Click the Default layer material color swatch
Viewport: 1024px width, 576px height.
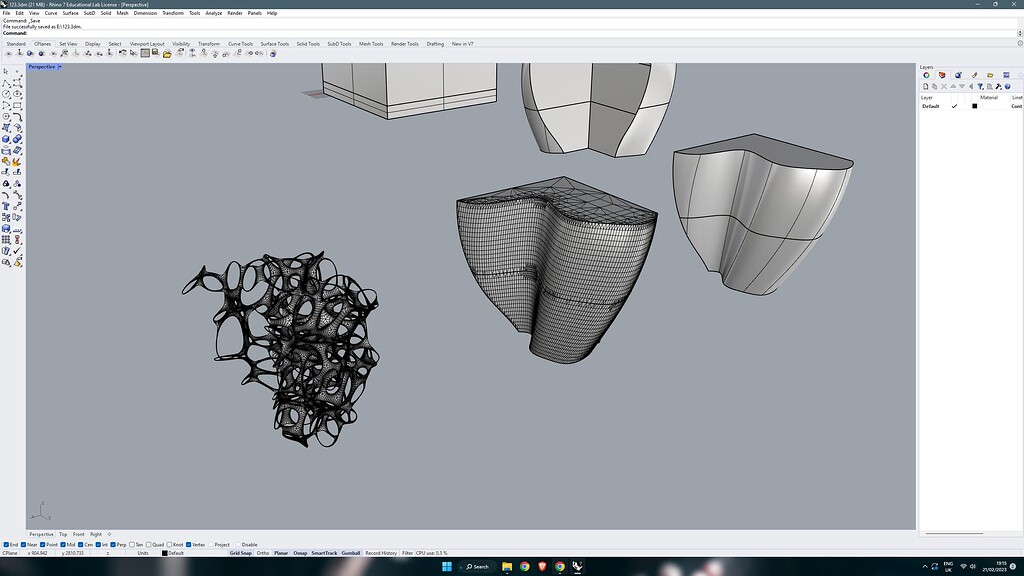pyautogui.click(x=975, y=106)
